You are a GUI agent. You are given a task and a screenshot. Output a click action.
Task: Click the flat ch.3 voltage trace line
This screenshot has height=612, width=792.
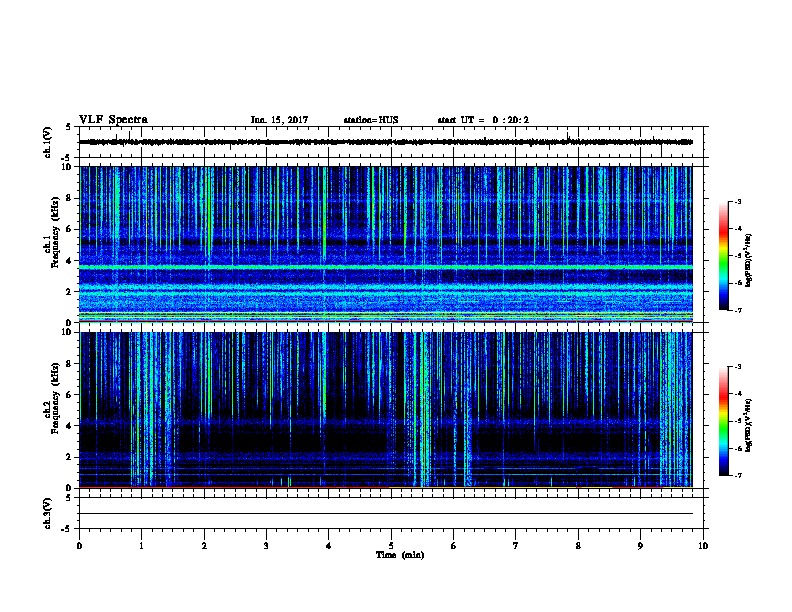386,514
